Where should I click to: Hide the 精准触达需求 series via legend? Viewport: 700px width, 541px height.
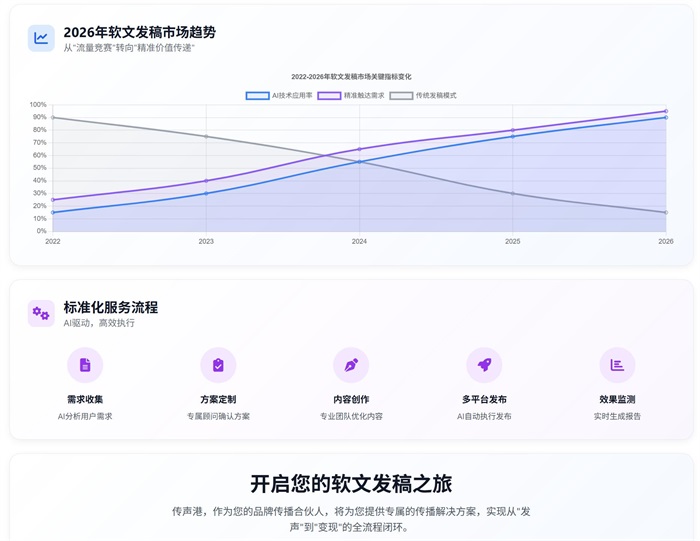(x=351, y=96)
